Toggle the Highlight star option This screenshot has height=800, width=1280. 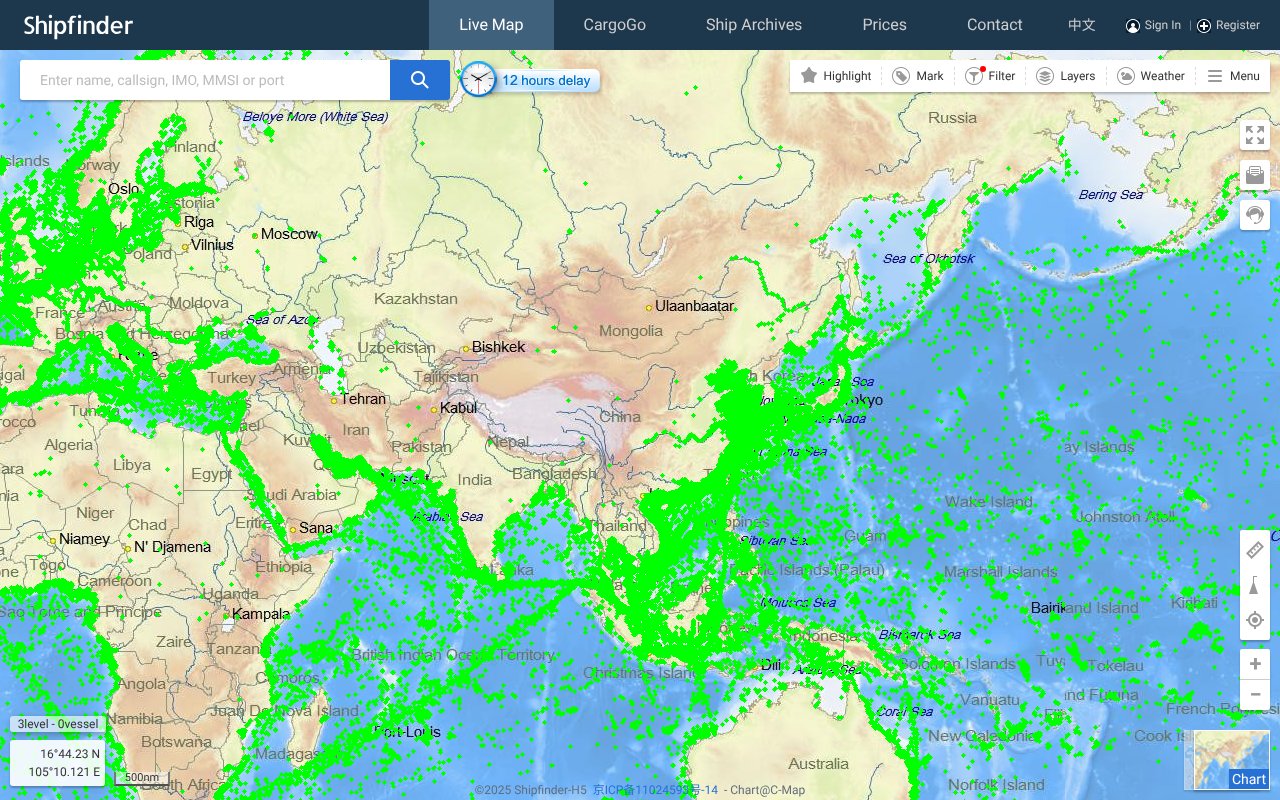click(836, 75)
